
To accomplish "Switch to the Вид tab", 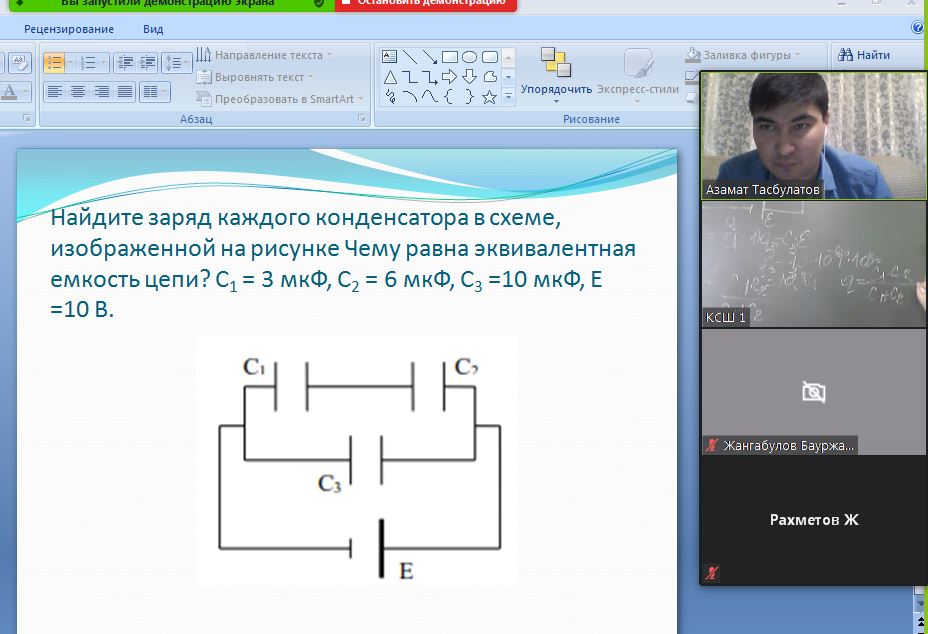I will point(153,29).
